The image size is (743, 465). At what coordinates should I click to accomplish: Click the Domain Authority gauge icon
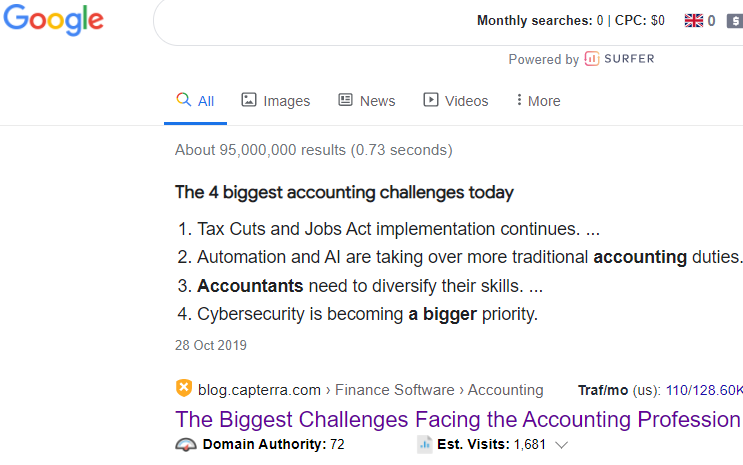click(x=186, y=445)
